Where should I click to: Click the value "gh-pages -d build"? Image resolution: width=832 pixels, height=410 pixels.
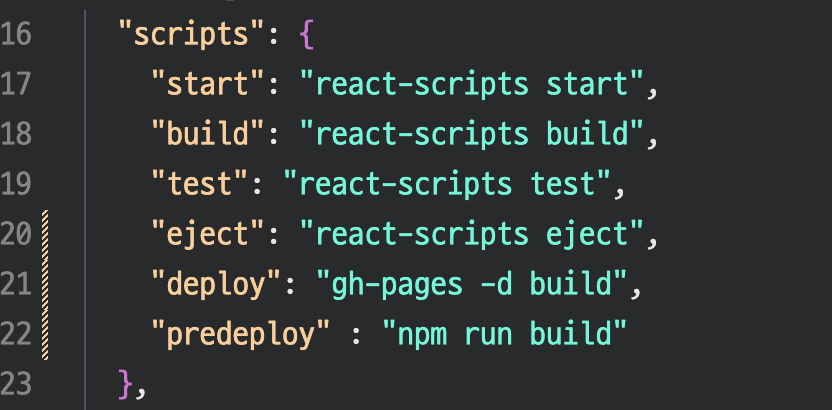[472, 284]
